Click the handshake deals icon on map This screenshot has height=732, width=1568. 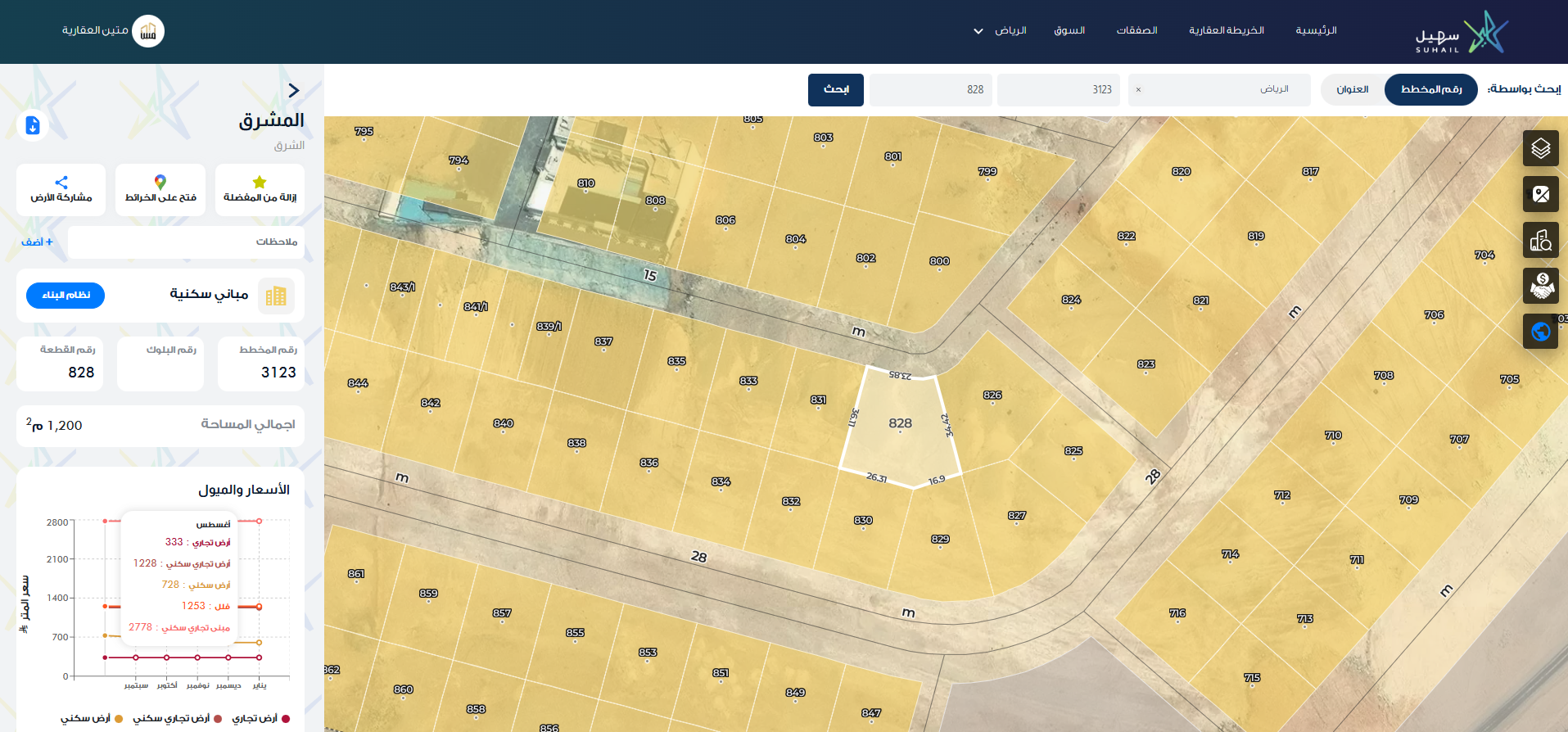1540,286
